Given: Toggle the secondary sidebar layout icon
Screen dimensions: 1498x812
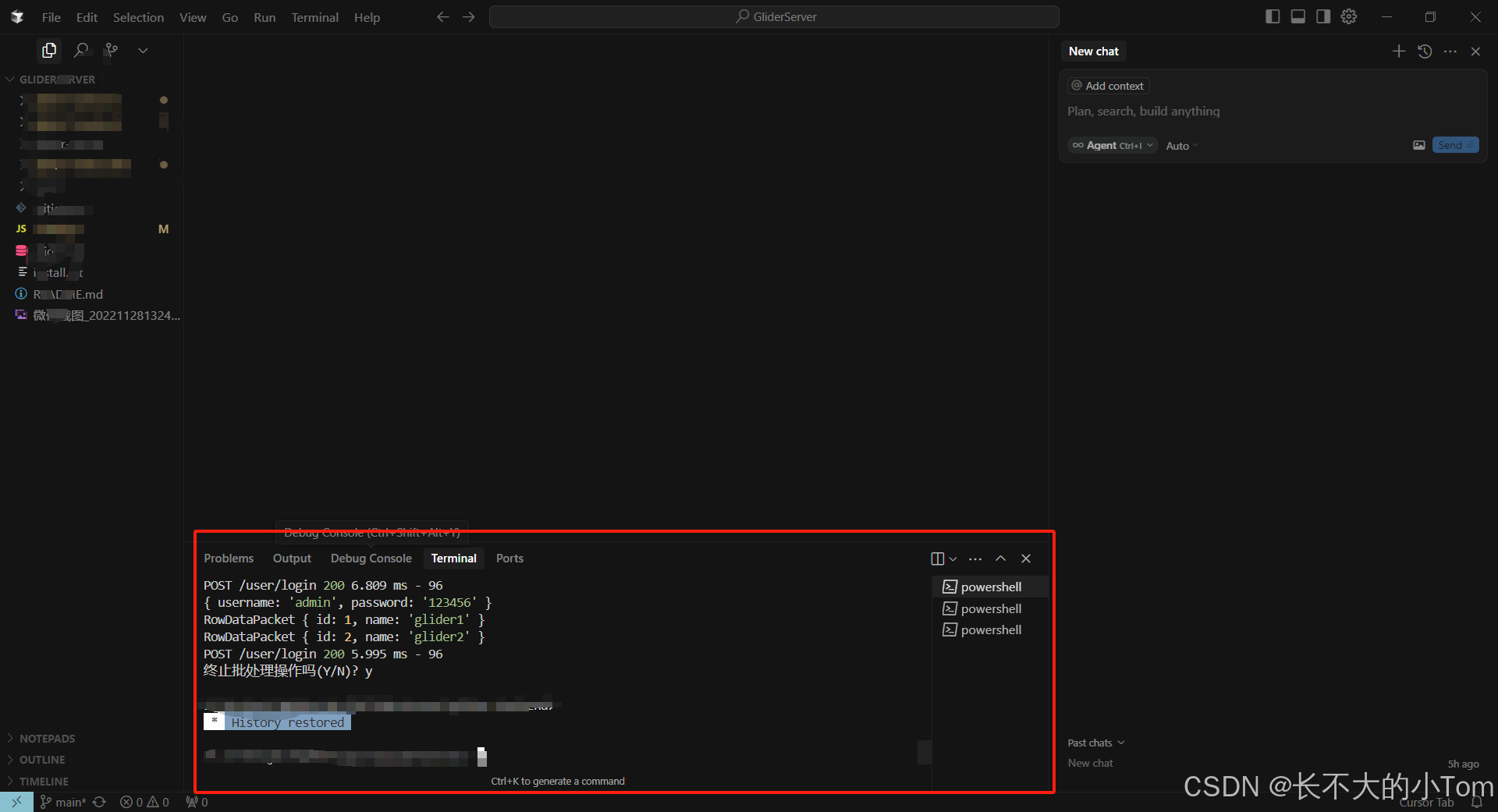Looking at the screenshot, I should pos(1322,16).
